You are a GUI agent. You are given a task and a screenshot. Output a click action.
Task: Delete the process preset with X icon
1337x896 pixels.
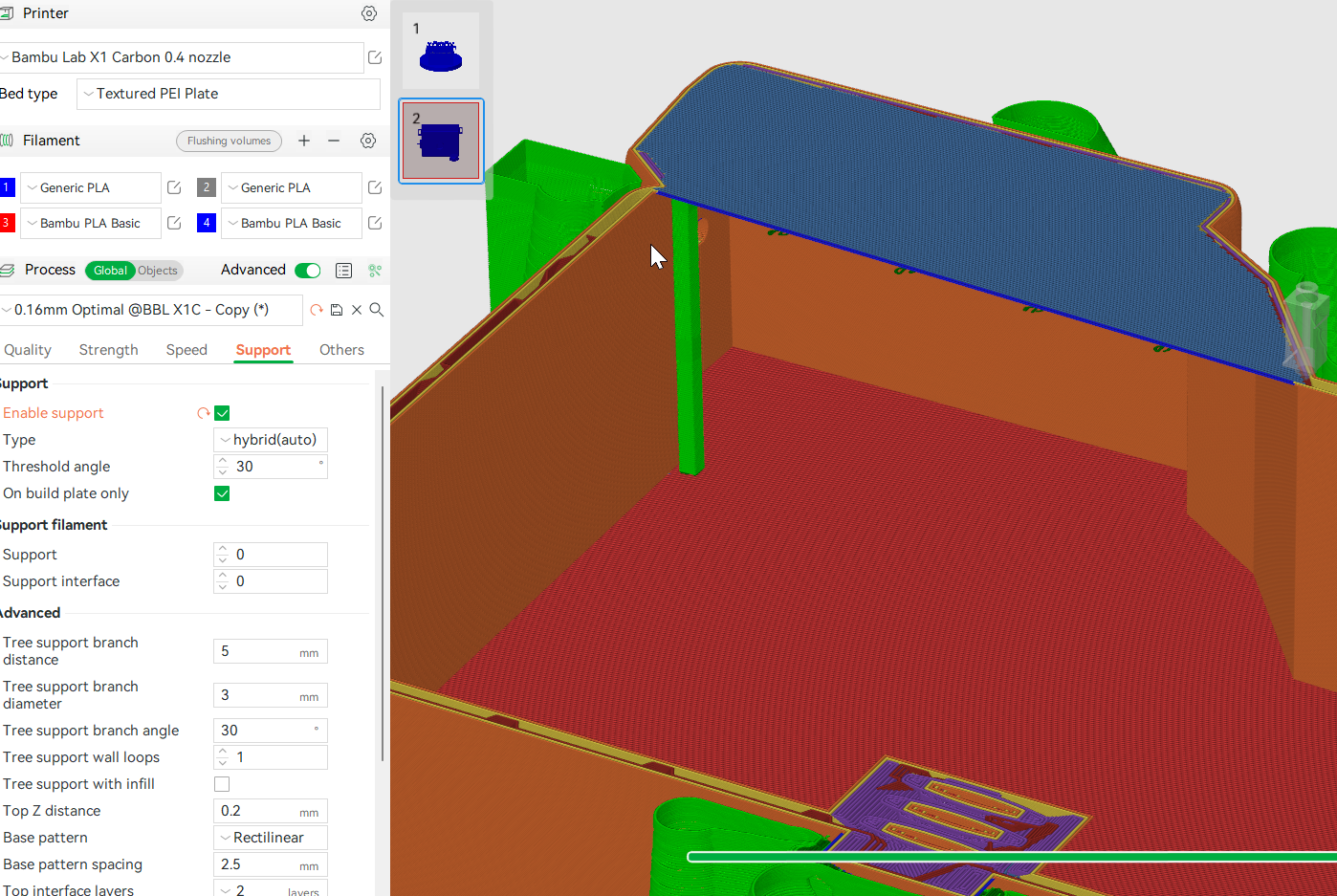coord(357,310)
